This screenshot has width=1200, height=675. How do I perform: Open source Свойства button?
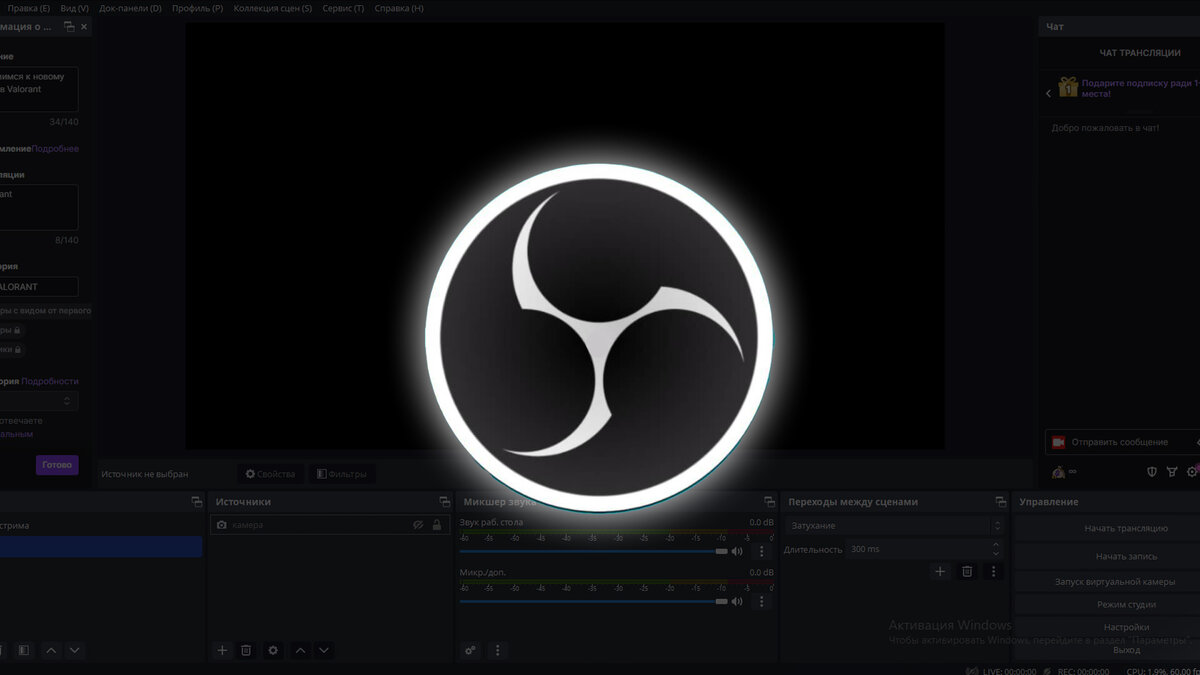(x=270, y=474)
